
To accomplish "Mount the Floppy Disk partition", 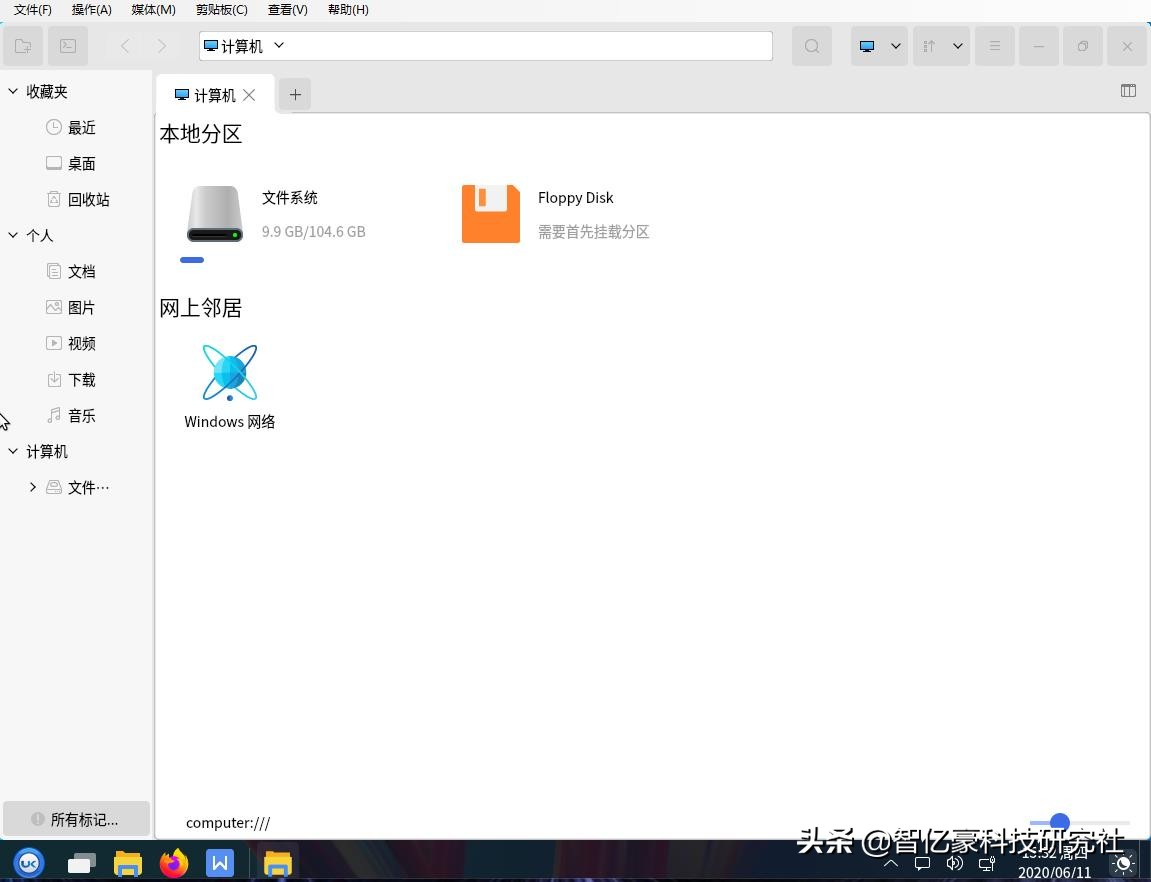I will (490, 213).
